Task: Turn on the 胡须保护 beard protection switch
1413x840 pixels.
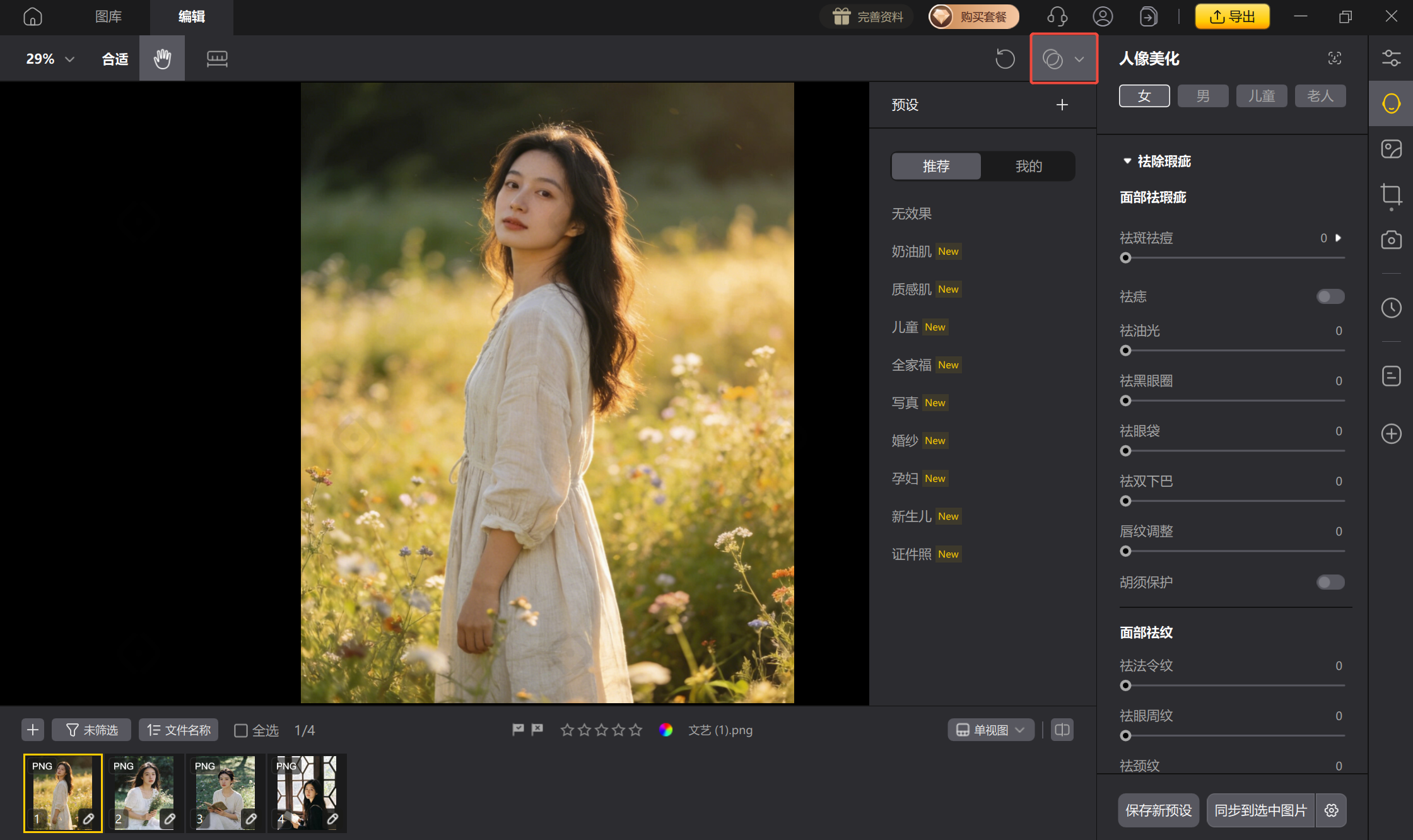Action: (x=1330, y=582)
